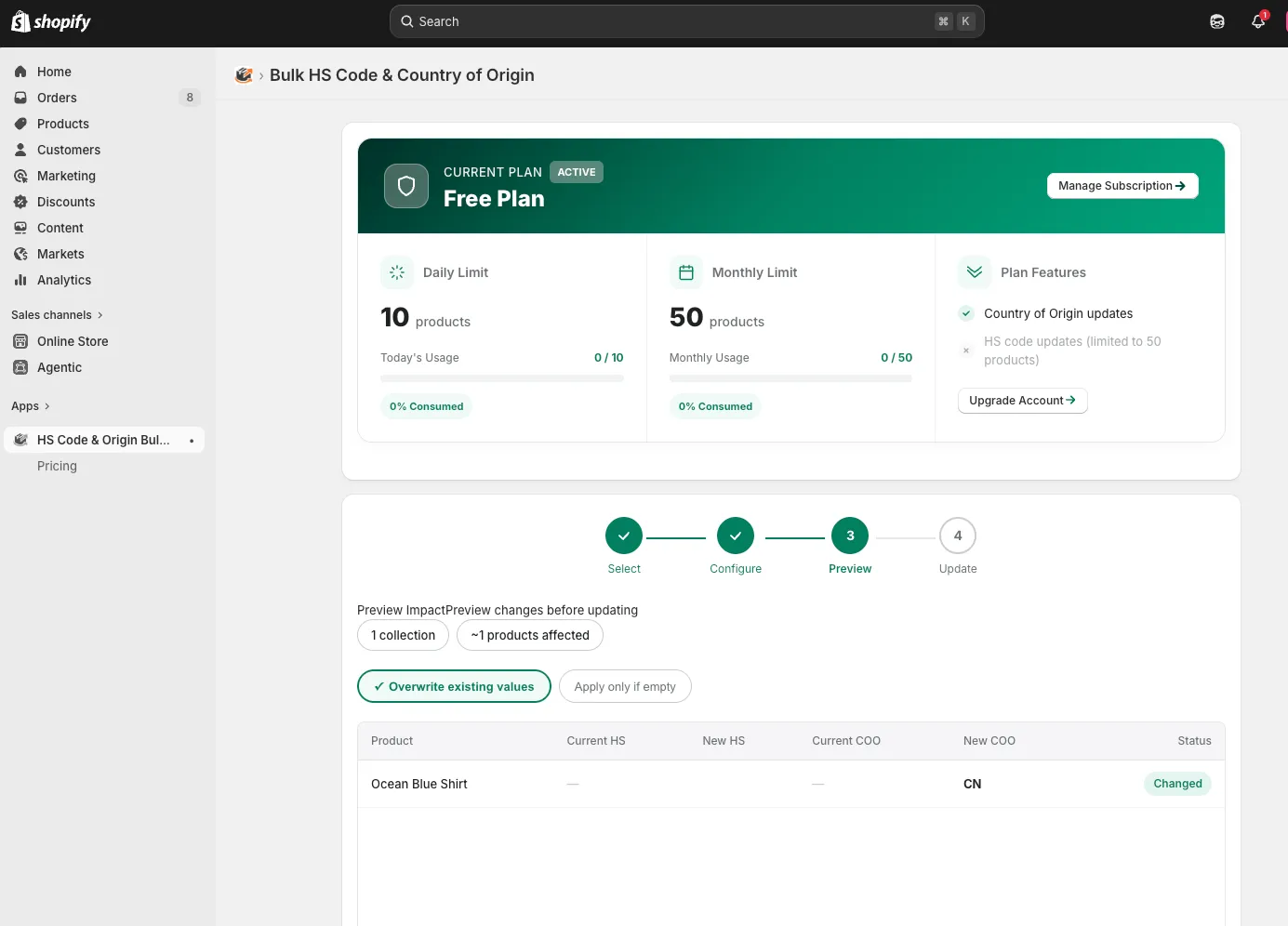Jump to the Update step 4
Viewport: 1288px width, 926px height.
(x=958, y=536)
